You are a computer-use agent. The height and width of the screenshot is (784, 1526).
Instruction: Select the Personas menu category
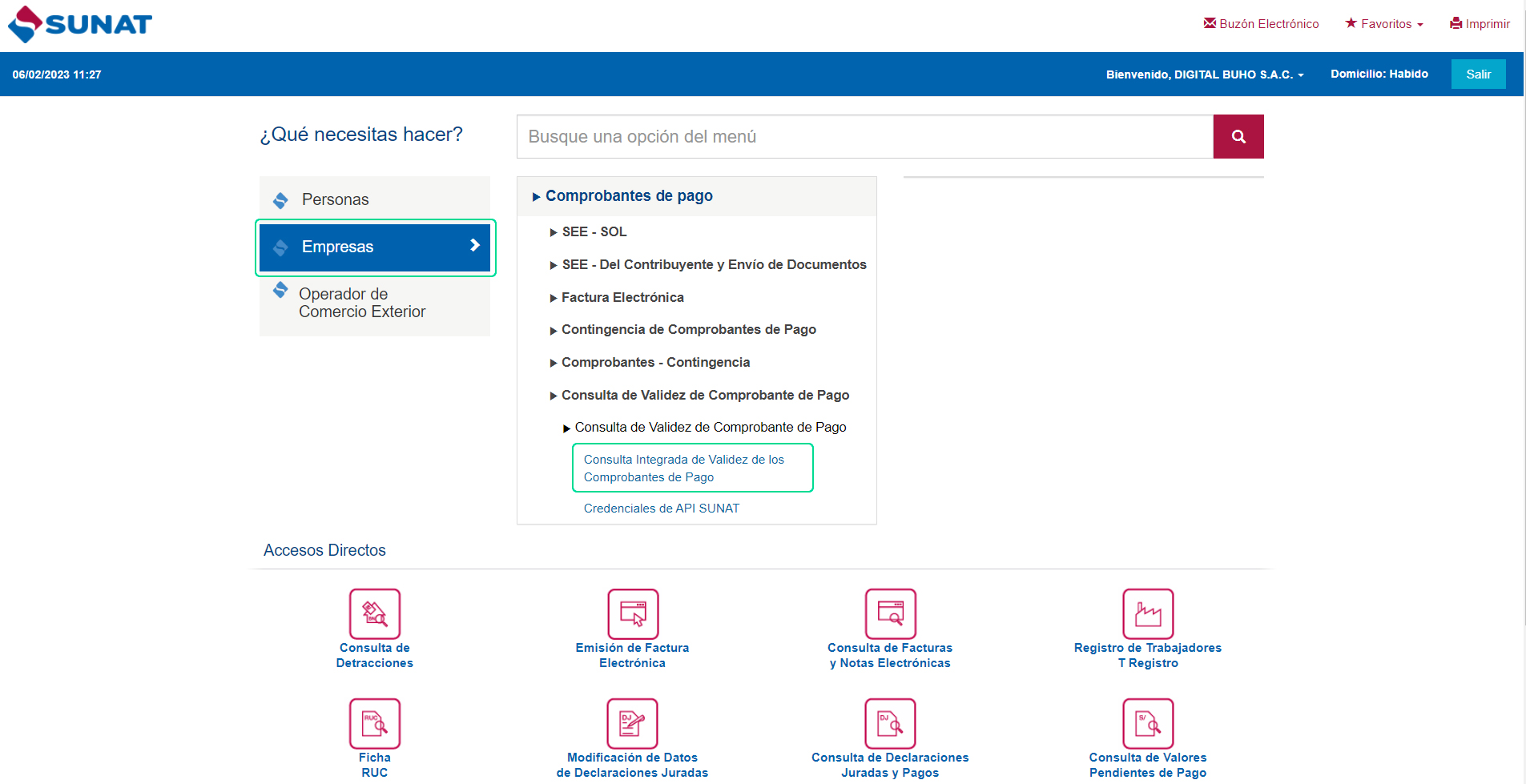pyautogui.click(x=335, y=199)
